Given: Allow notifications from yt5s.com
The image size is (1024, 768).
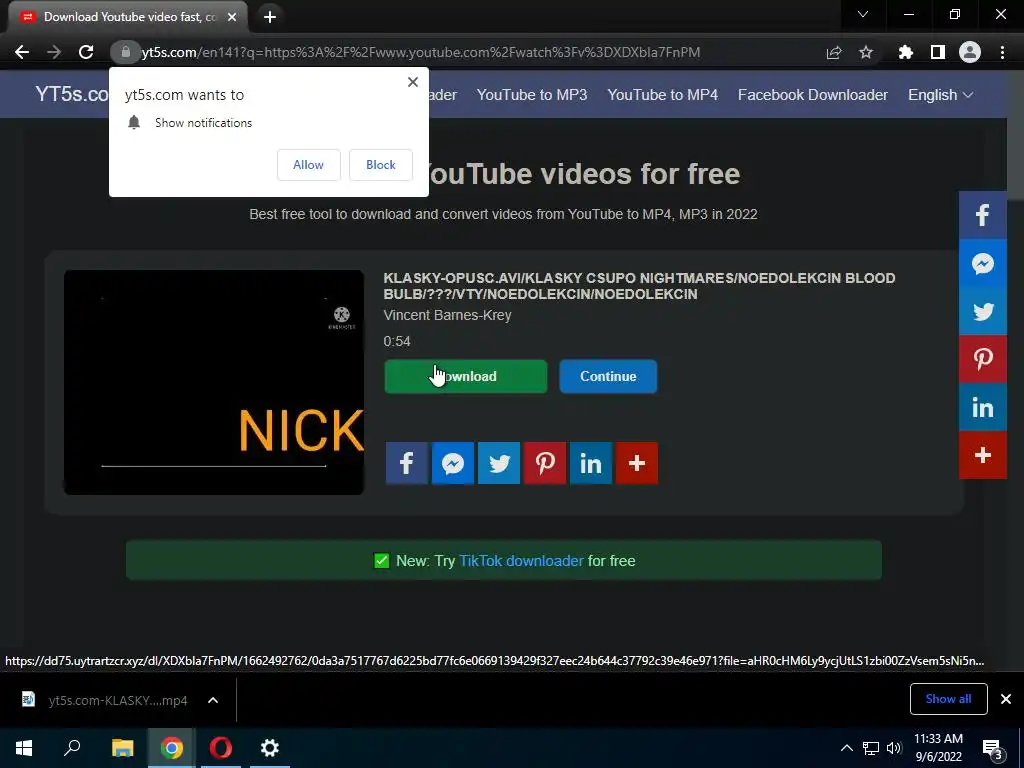Looking at the screenshot, I should point(308,165).
